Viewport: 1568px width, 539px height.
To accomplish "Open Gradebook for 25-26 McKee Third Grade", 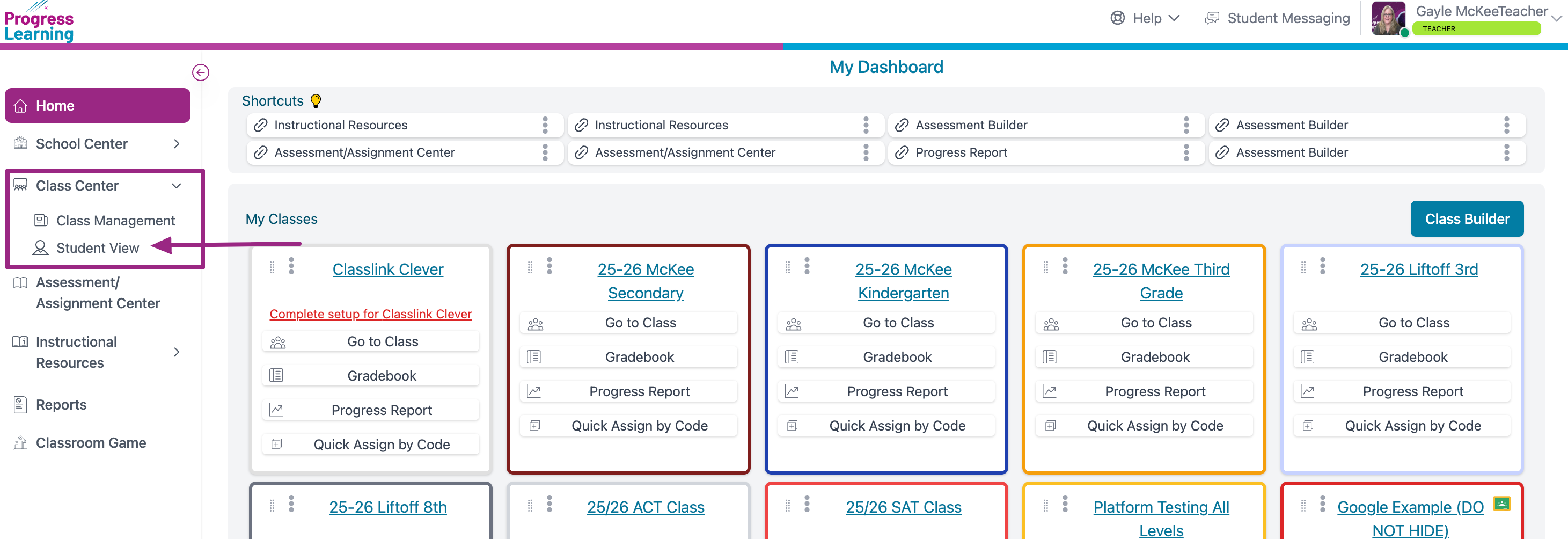I will point(1145,358).
